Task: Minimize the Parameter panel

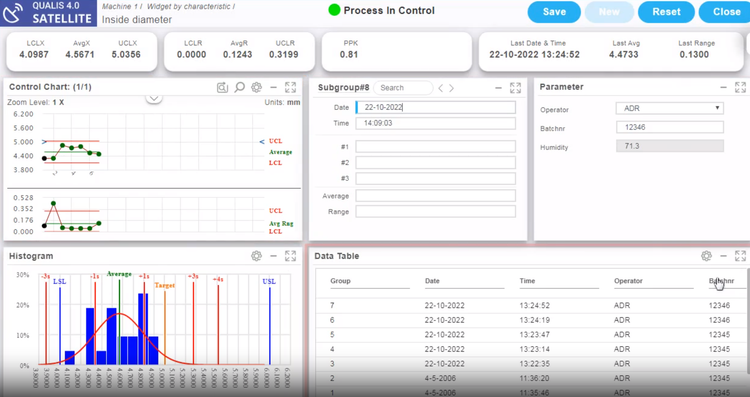Action: pos(724,88)
